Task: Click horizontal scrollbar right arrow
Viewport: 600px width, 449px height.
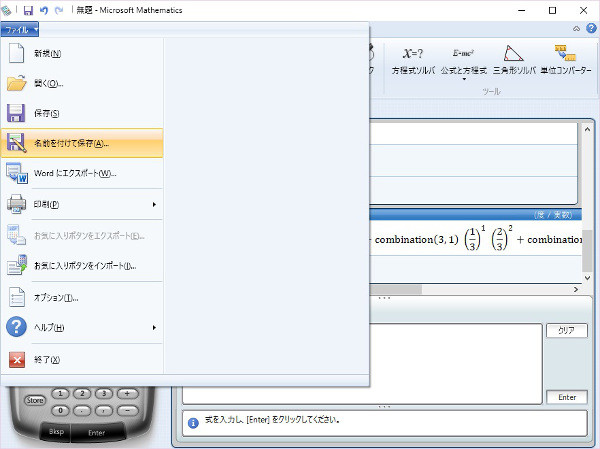Action: tap(576, 290)
